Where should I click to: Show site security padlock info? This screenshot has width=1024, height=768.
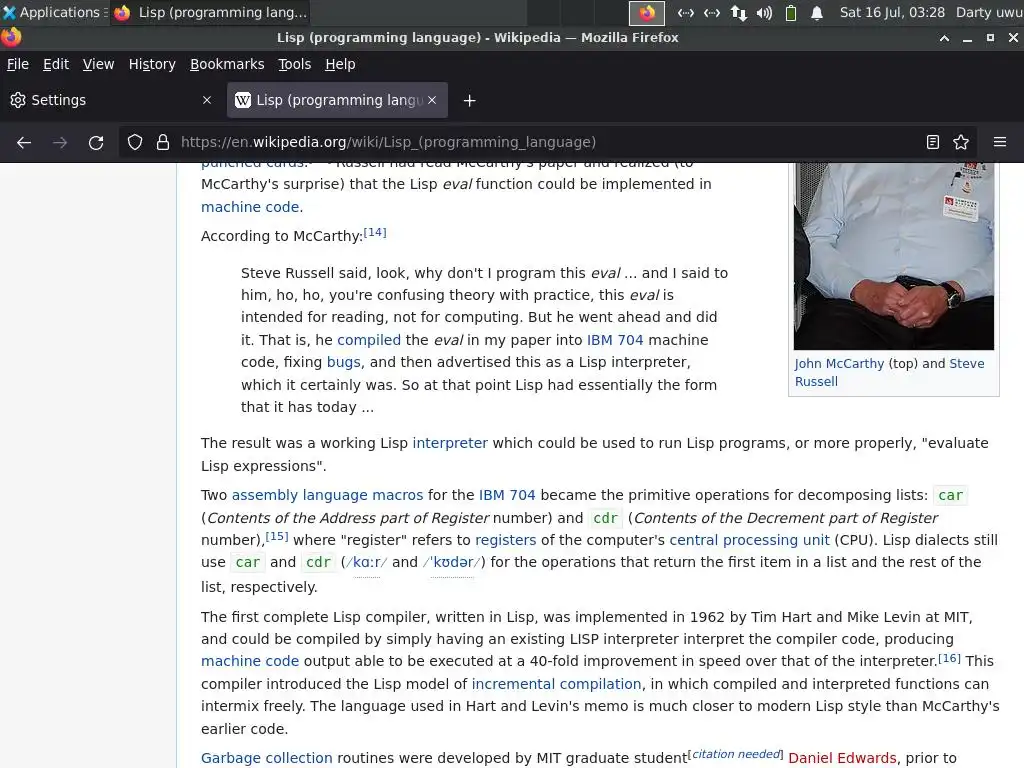163,142
